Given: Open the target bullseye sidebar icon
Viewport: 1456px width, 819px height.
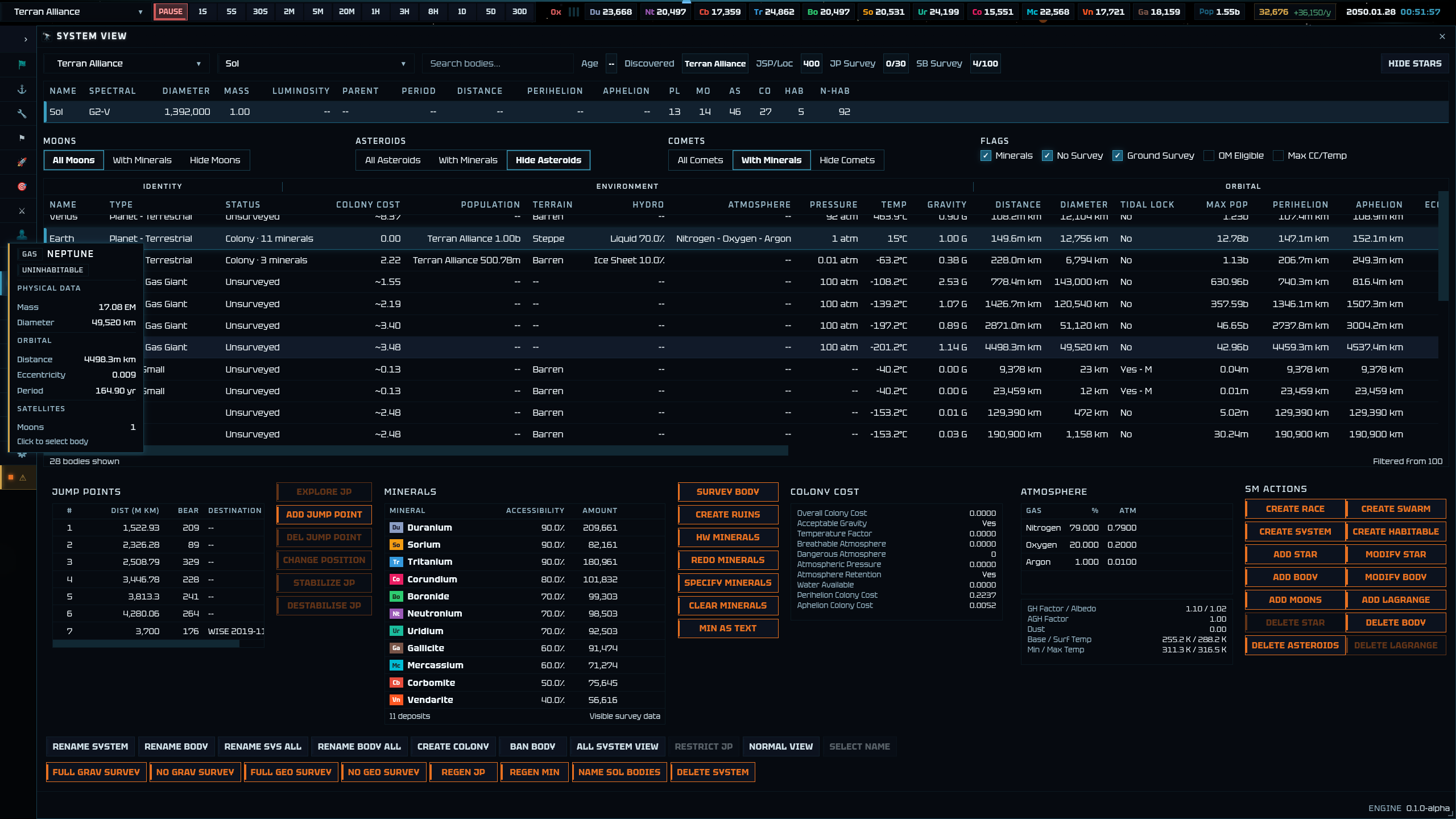Looking at the screenshot, I should tap(22, 187).
